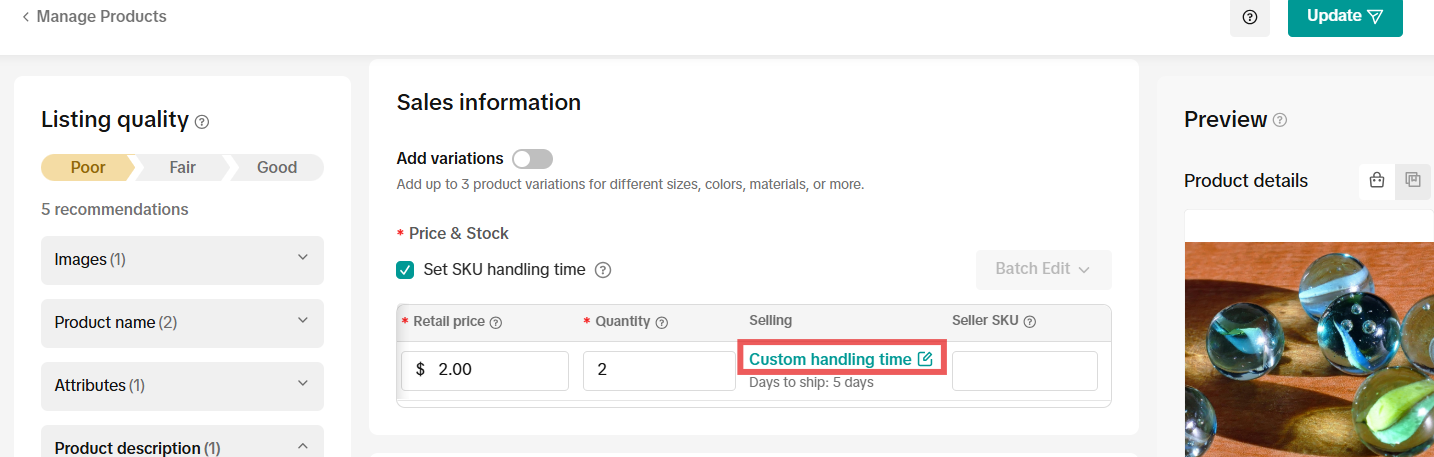Expand Product name recommendations section
The width and height of the screenshot is (1434, 457).
click(x=182, y=322)
